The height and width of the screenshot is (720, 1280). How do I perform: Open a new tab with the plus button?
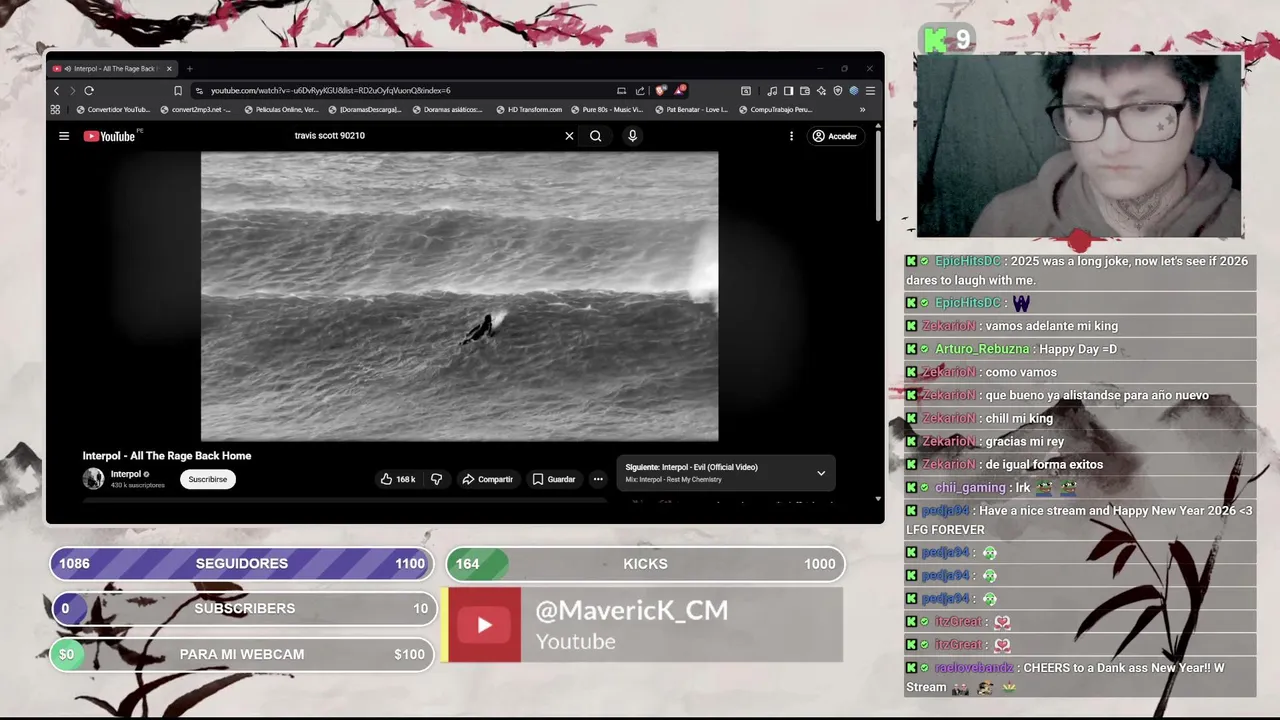pyautogui.click(x=189, y=69)
